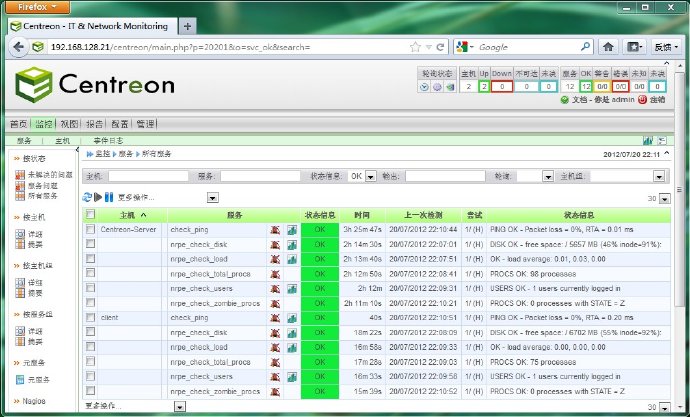The width and height of the screenshot is (690, 417).
Task: Check the checkbox for load average 0.01 row
Action: click(90, 258)
